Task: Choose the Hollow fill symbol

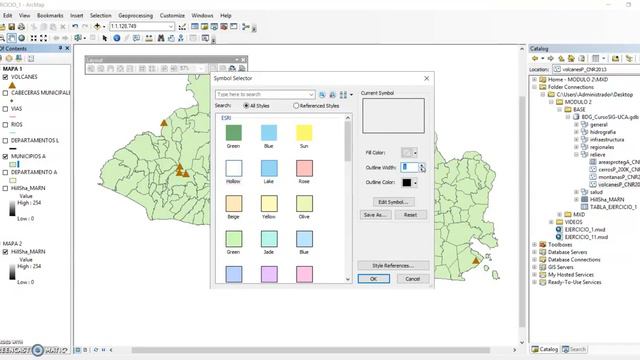Action: (x=233, y=168)
